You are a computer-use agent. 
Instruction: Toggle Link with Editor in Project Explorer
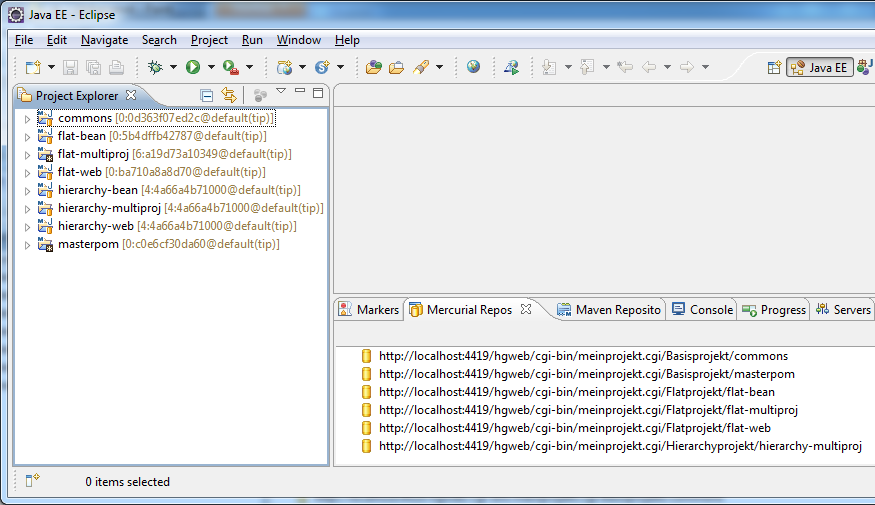click(x=229, y=95)
